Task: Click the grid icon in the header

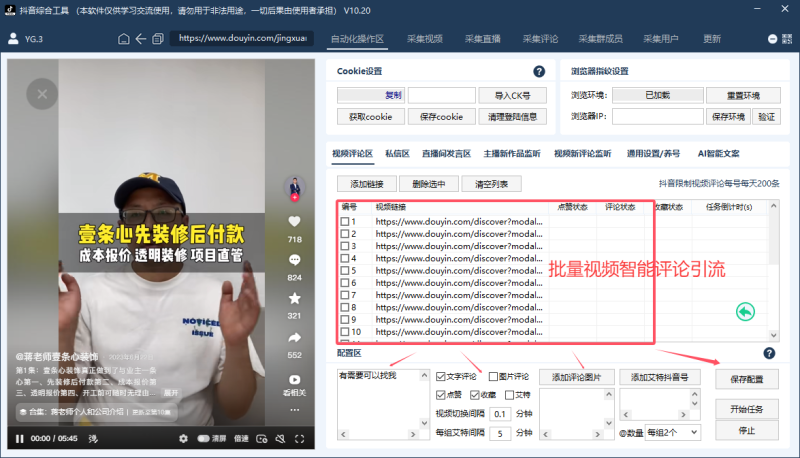Action: (787, 39)
